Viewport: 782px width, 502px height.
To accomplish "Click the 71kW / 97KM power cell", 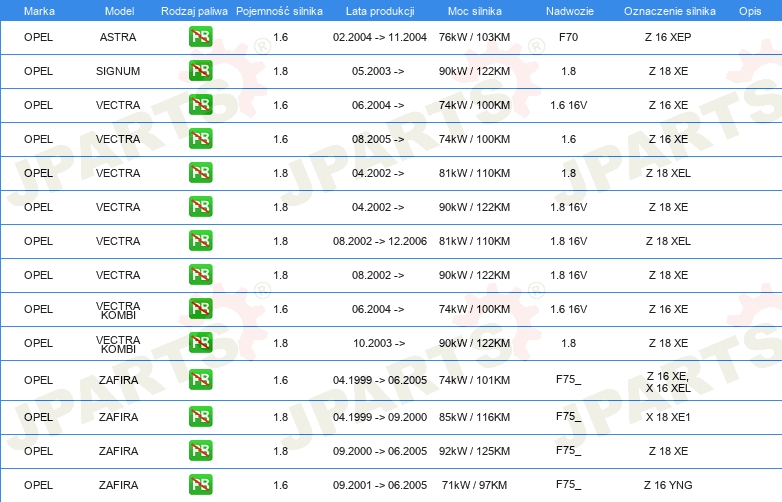I will coord(474,485).
